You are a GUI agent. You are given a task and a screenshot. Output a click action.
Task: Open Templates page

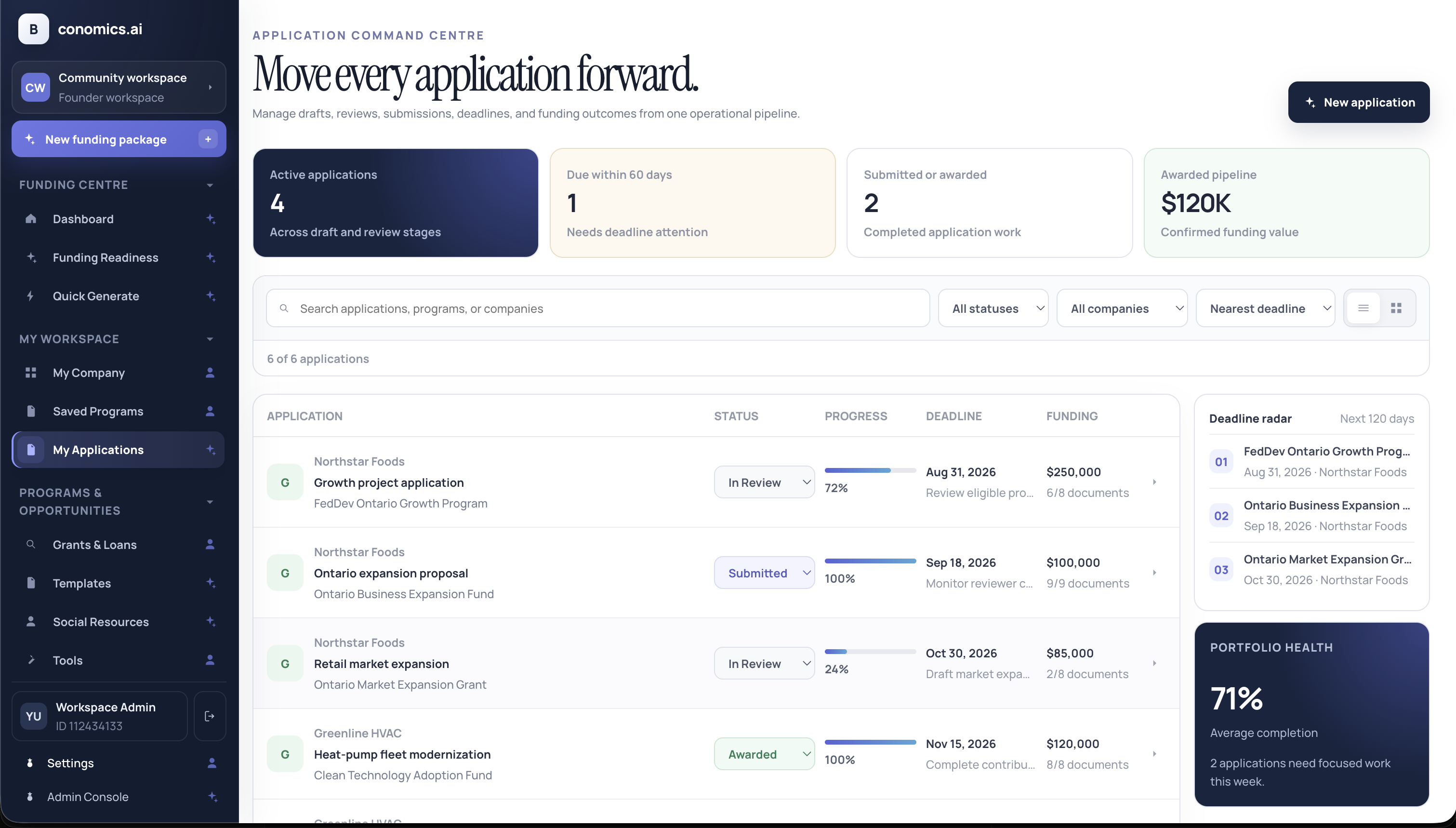[x=118, y=583]
